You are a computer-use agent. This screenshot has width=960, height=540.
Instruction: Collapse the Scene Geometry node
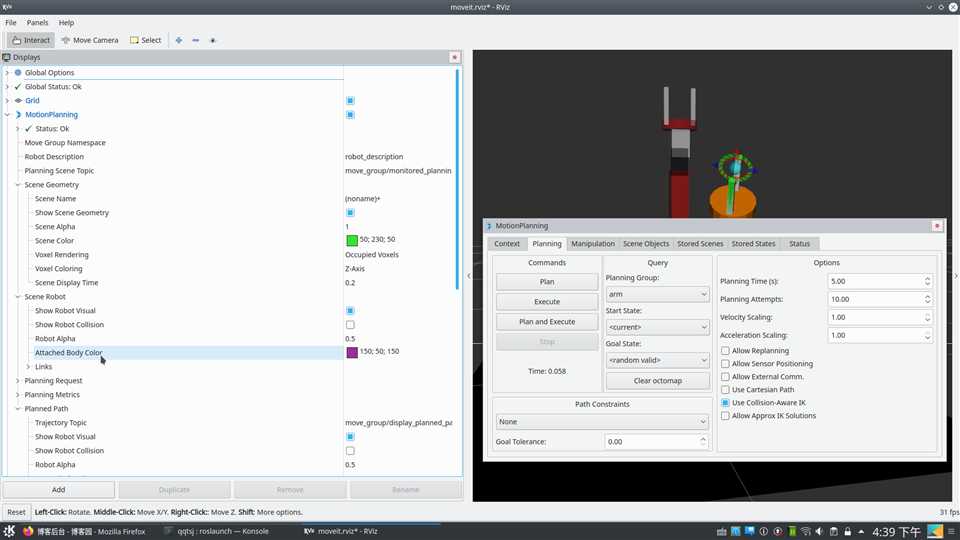[x=18, y=184]
